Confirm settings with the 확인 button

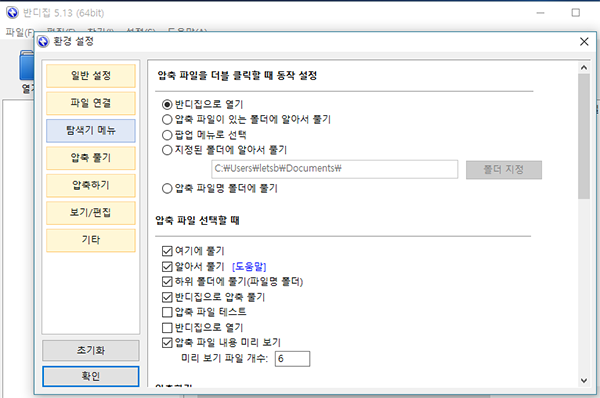[x=91, y=376]
